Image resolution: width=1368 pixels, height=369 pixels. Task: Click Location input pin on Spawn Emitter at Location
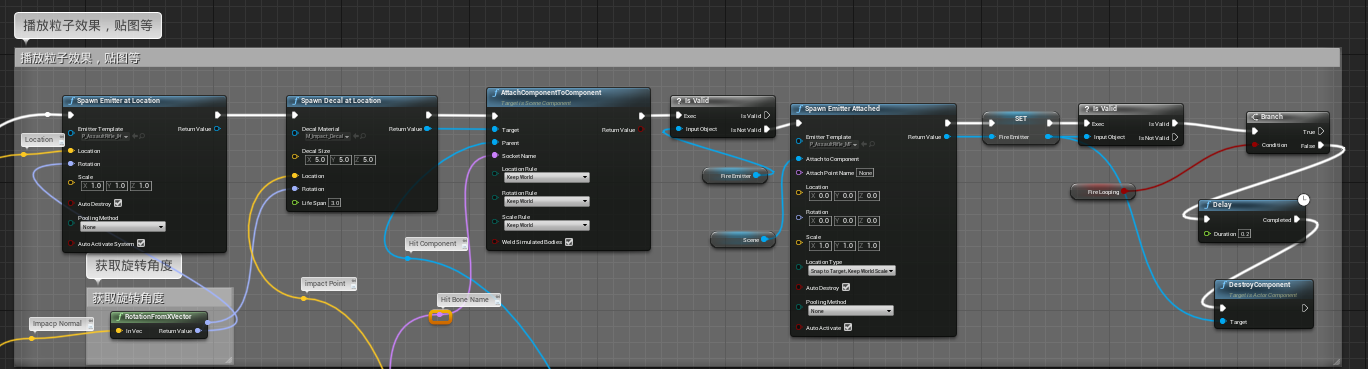pos(70,150)
